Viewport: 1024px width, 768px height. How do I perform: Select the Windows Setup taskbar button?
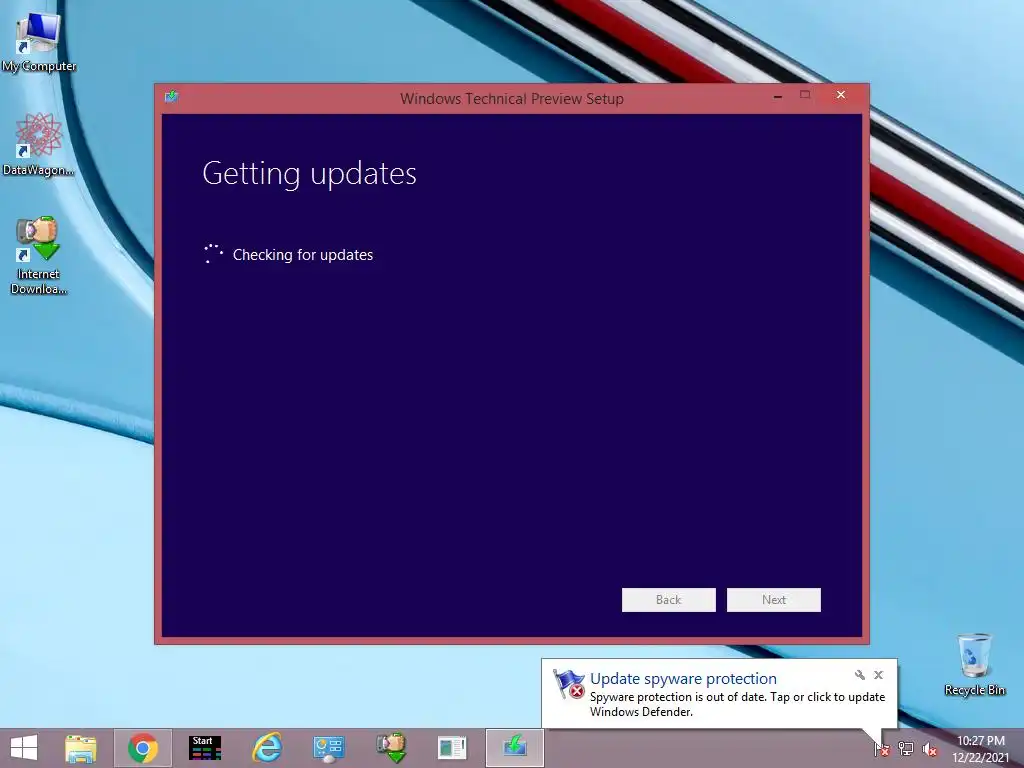515,748
